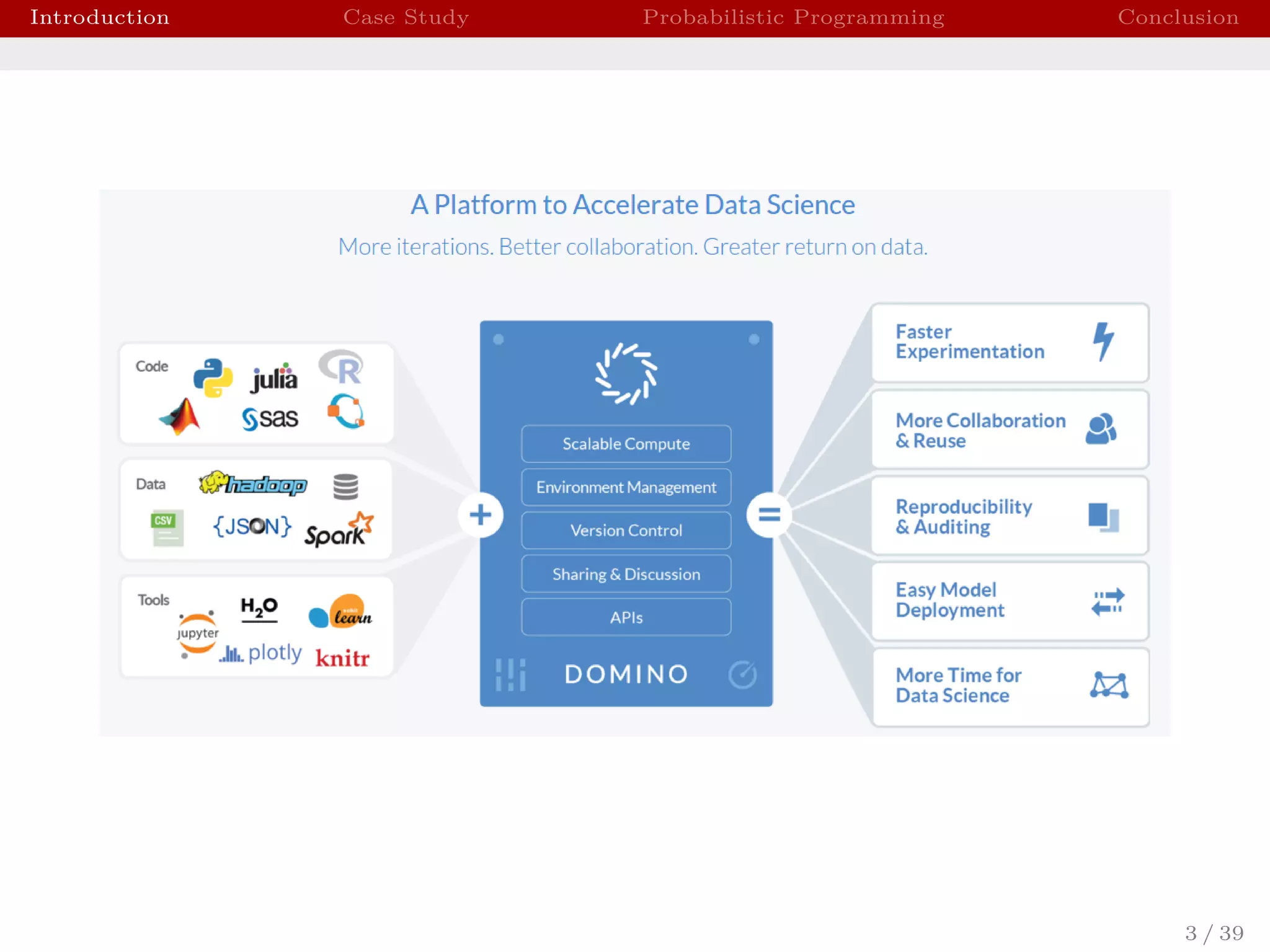
Task: Click the Jupyter logo
Action: pyautogui.click(x=198, y=633)
